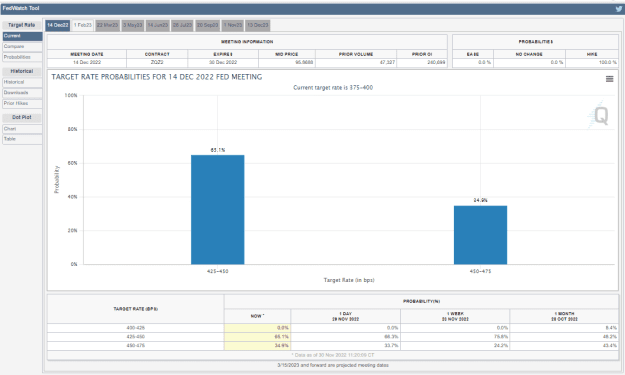625x375 pixels.
Task: Open the 1 Nov23 meeting tab
Action: click(x=232, y=25)
